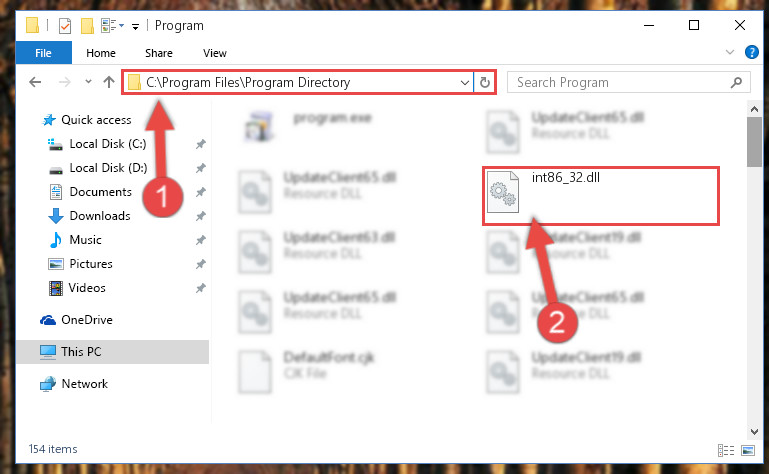Viewport: 769px width, 474px height.
Task: Open the recent locations dropdown arrow
Action: pyautogui.click(x=88, y=82)
